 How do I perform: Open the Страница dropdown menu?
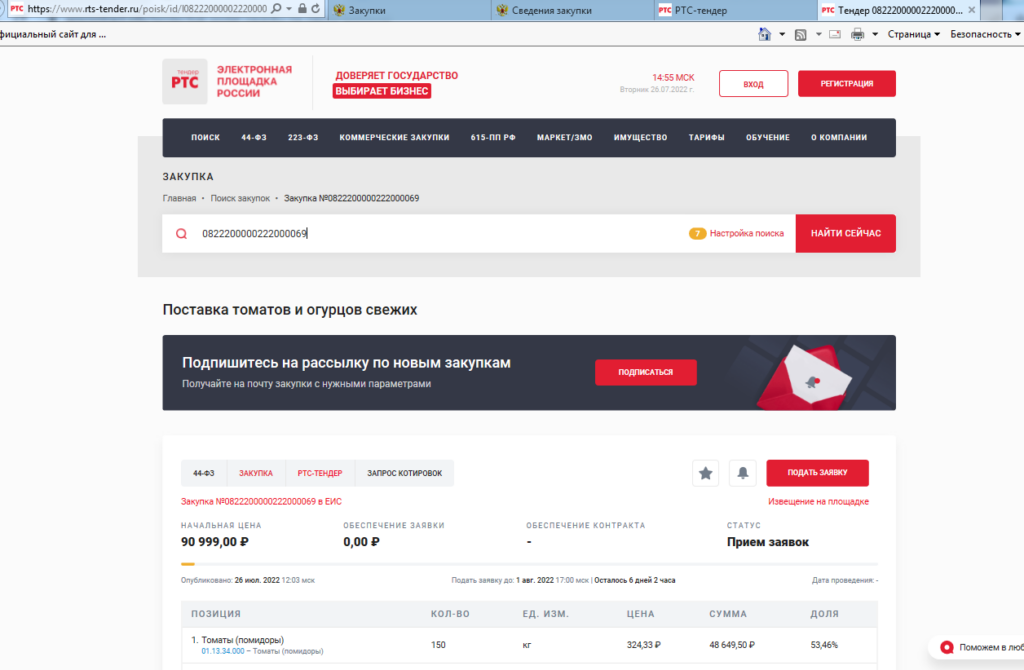point(913,34)
